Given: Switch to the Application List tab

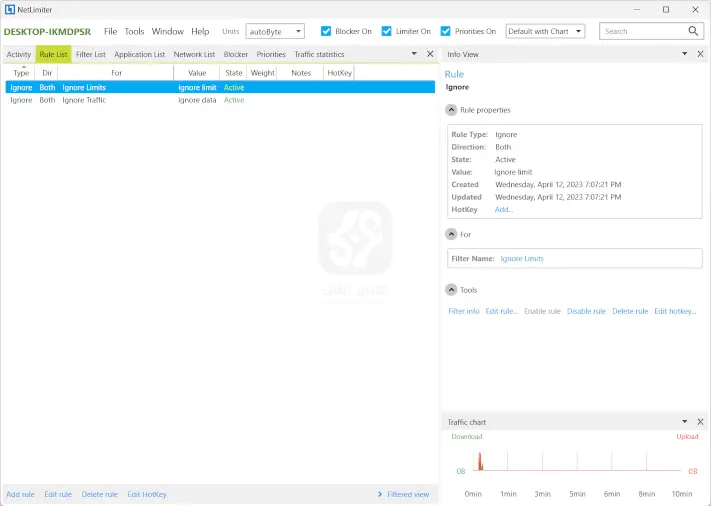Looking at the screenshot, I should pos(140,54).
